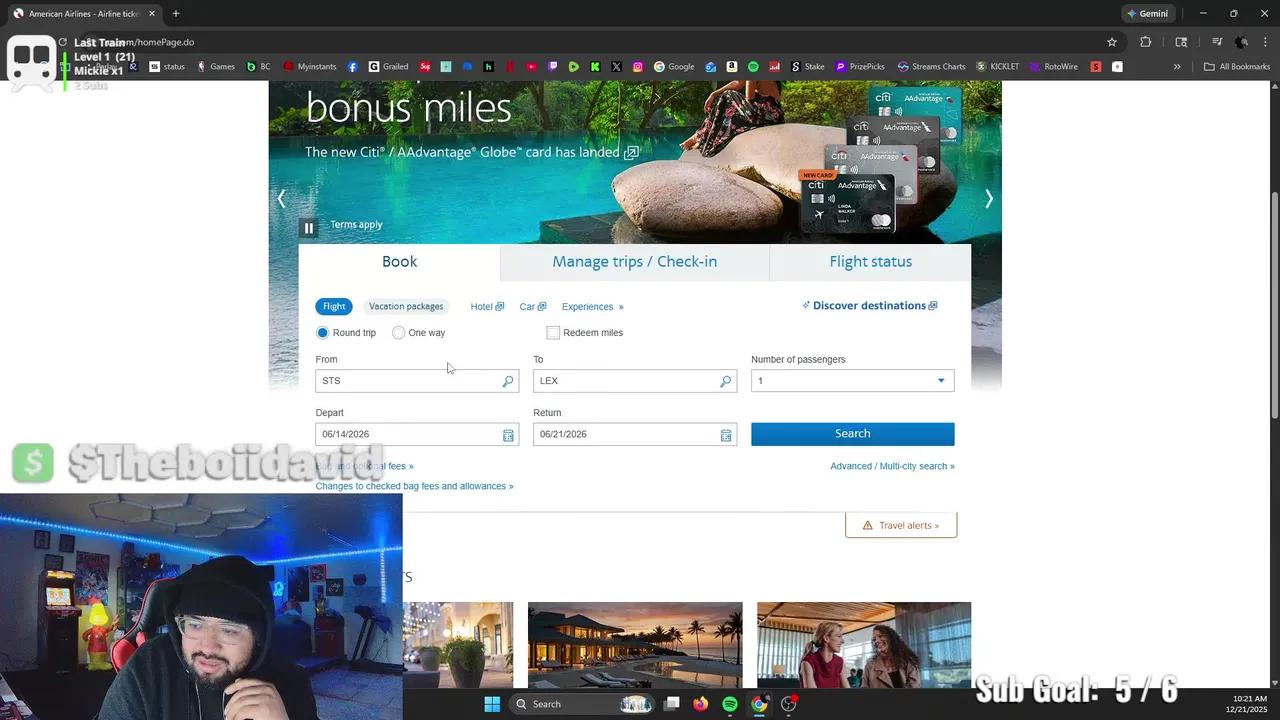Click Task View icon on taskbar
Screen dimensions: 1280x720
[672, 704]
